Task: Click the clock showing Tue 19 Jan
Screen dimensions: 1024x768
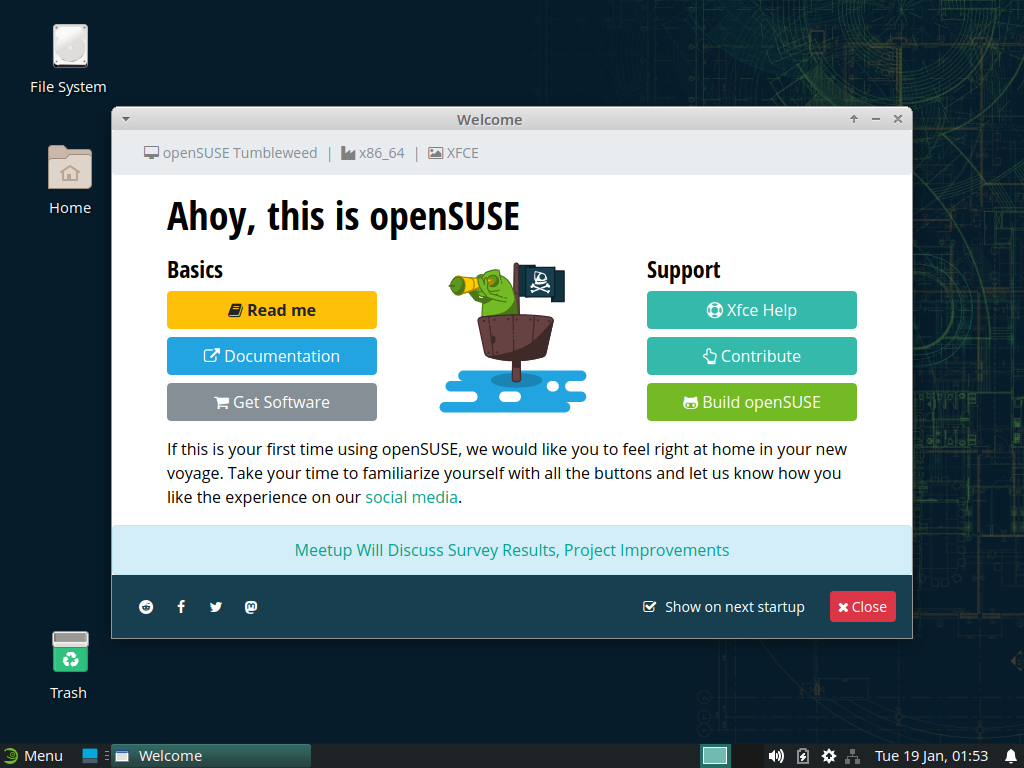Action: pos(931,756)
